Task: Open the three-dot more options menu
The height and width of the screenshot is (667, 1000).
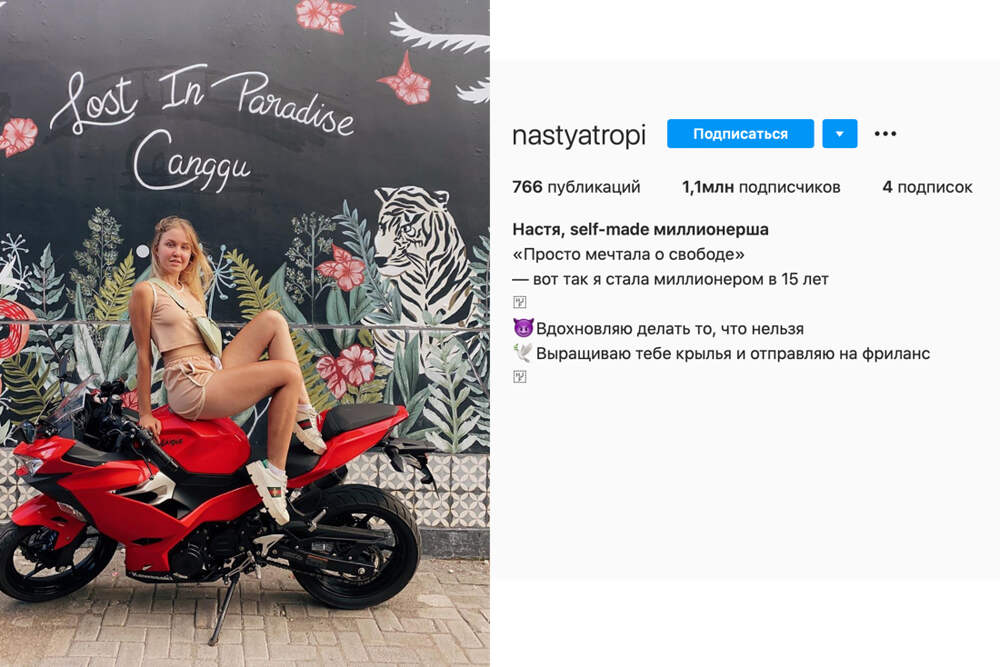Action: coord(885,134)
